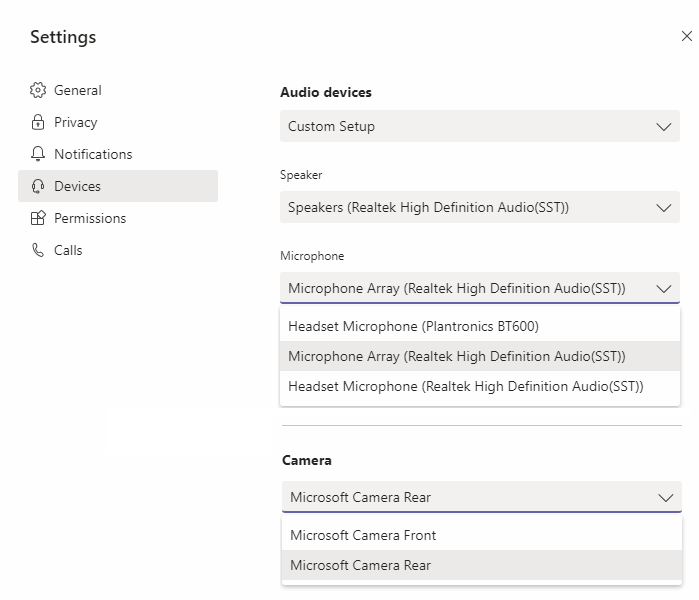Go to Permissions settings section
This screenshot has height=600, width=699.
click(90, 218)
